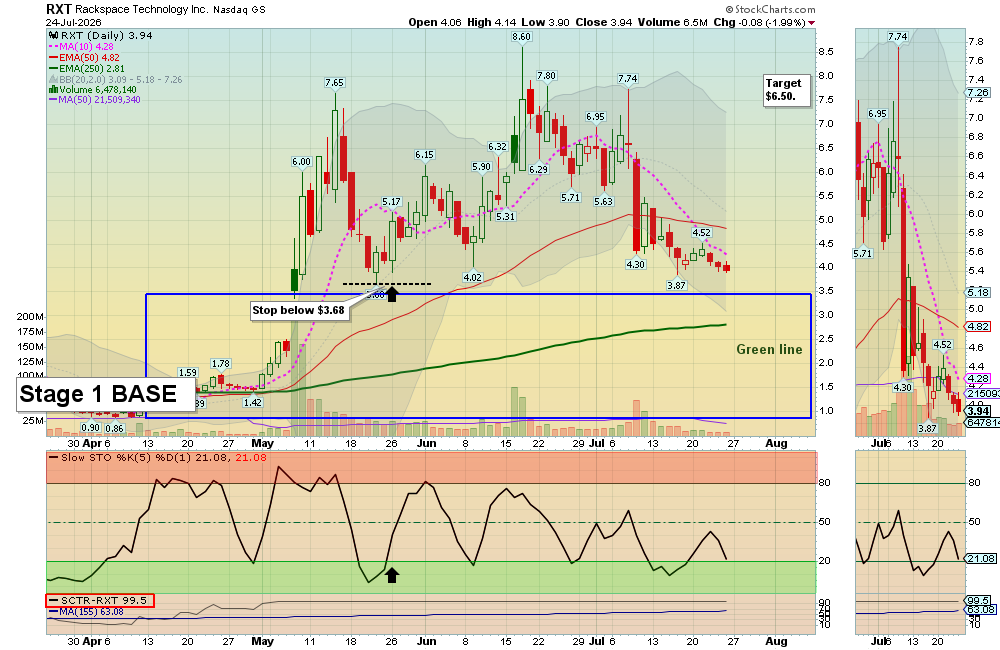Click the red down-triangle beside the Chg value
Viewport: 1000px width, 650px height.
[811, 23]
